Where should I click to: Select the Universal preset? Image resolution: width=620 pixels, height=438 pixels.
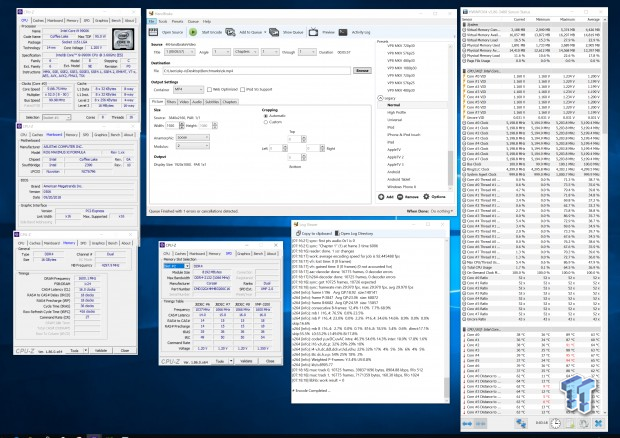coord(394,120)
